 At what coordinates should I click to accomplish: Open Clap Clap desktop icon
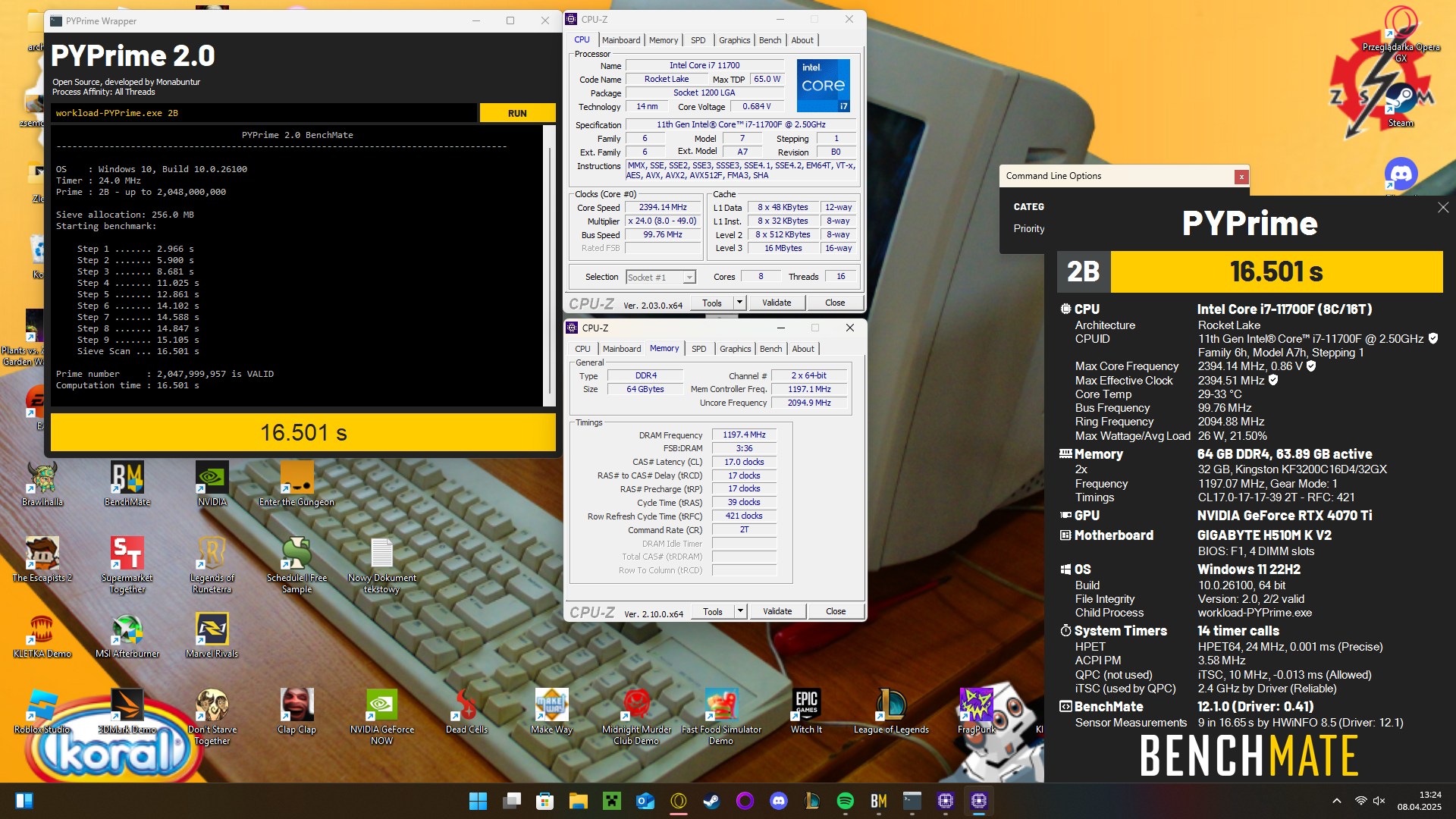coord(297,711)
